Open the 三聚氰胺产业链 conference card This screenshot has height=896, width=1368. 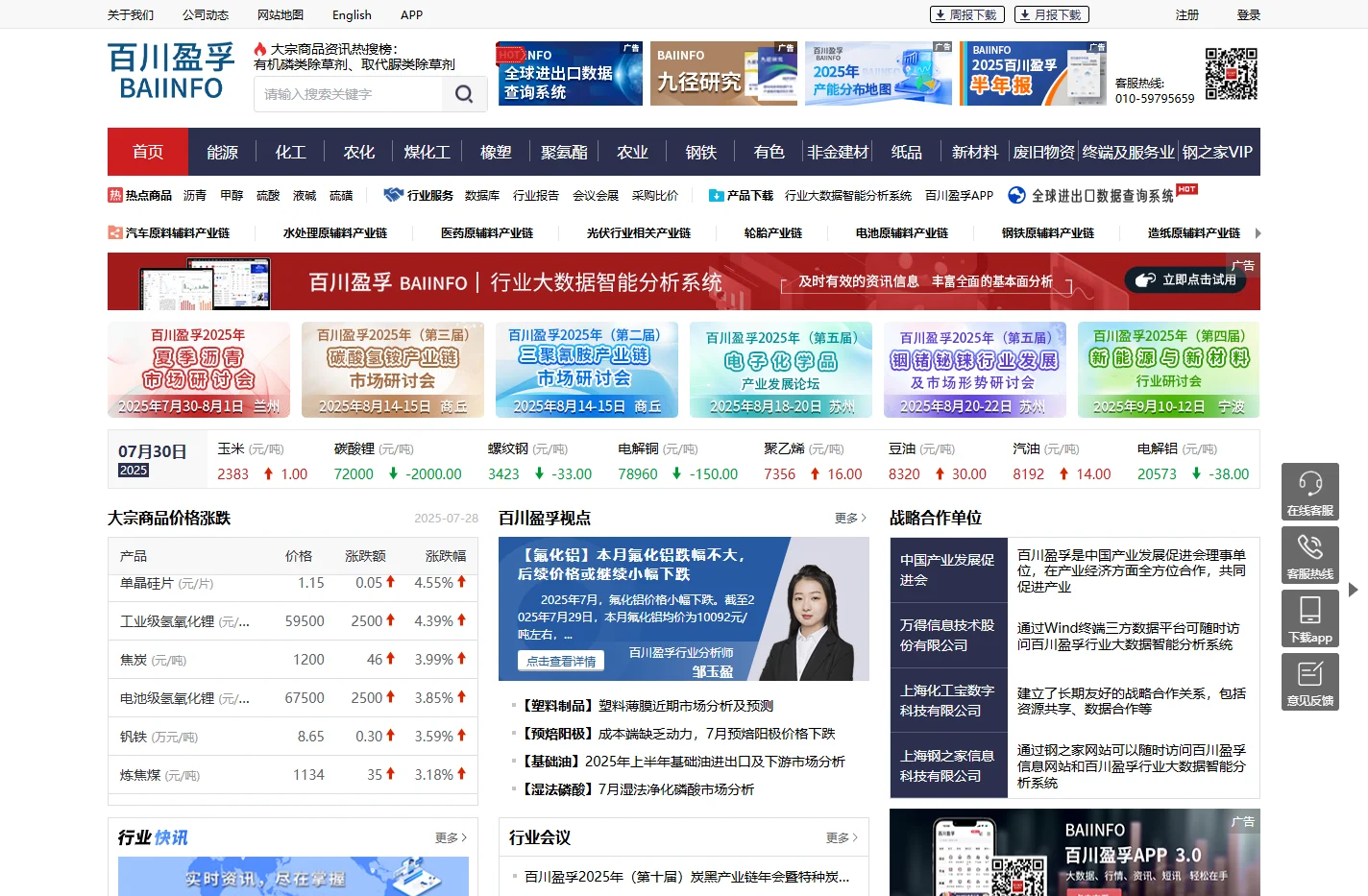pos(587,370)
